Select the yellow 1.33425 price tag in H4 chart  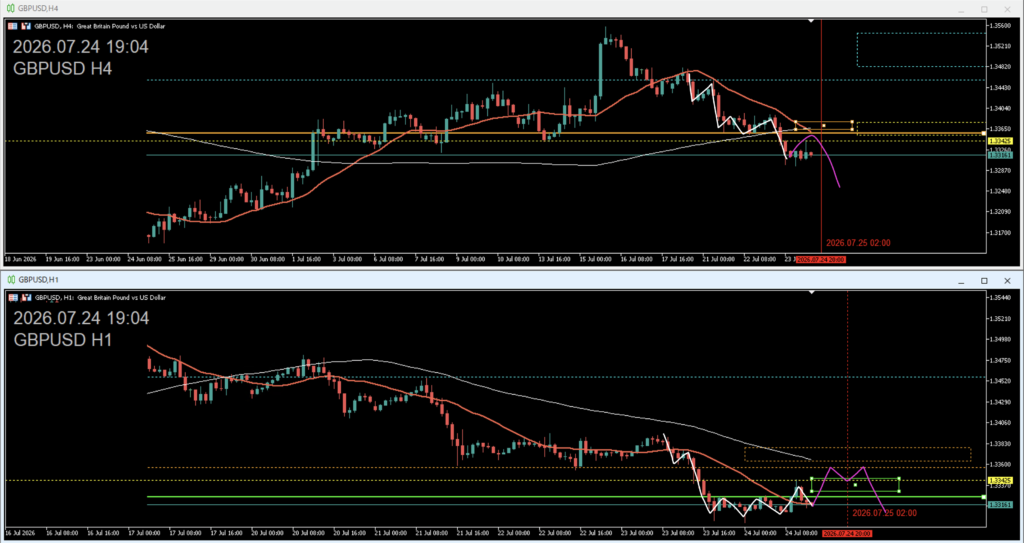tap(1000, 141)
